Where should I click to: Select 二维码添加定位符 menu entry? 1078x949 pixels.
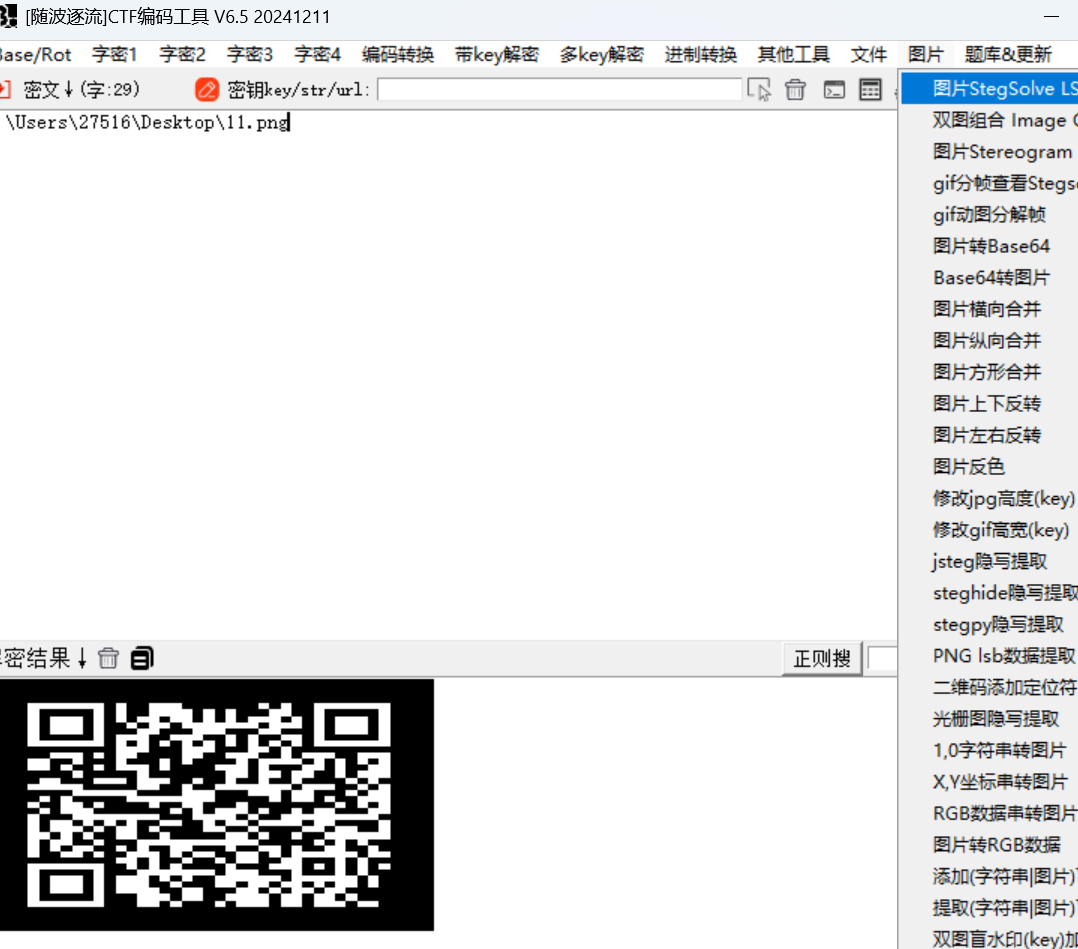point(989,688)
